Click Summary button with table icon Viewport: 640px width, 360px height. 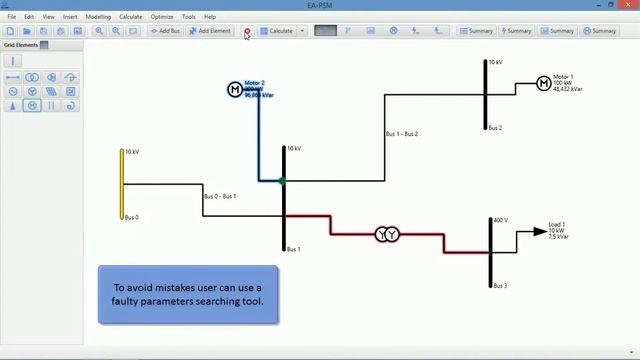(x=476, y=31)
